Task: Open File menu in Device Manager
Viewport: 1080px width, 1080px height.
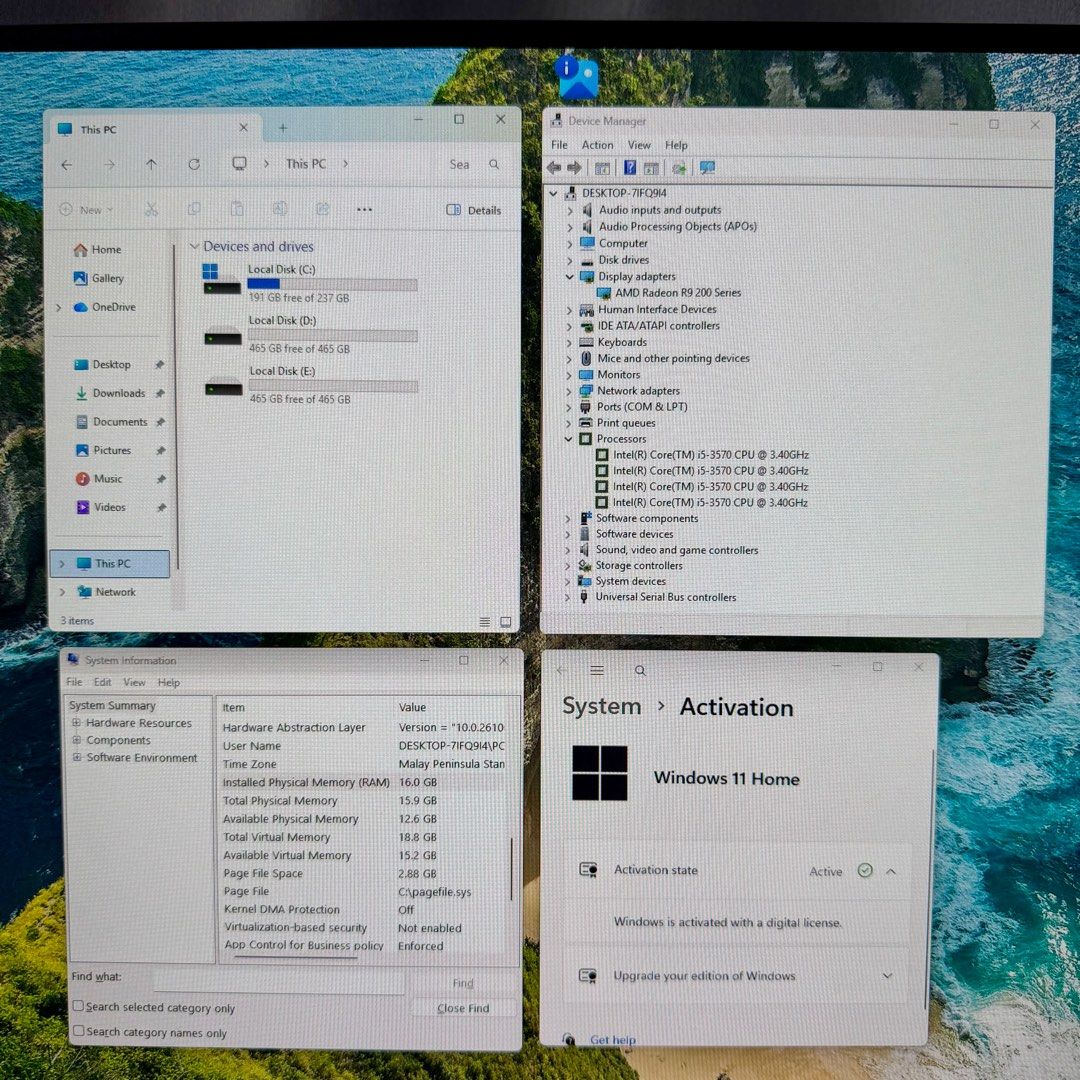Action: 559,145
